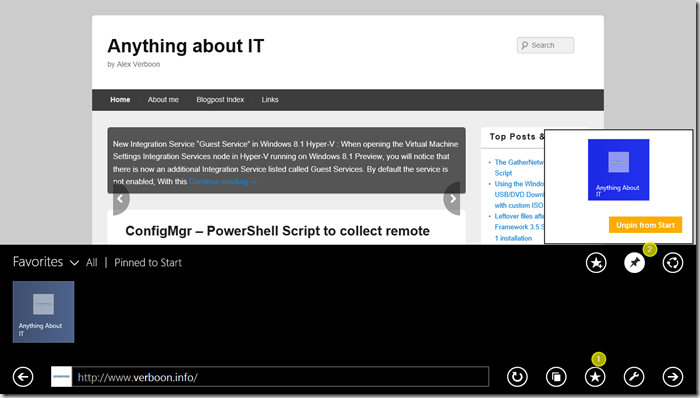Open the ConfigMgr PowerShell Script post title

point(277,231)
